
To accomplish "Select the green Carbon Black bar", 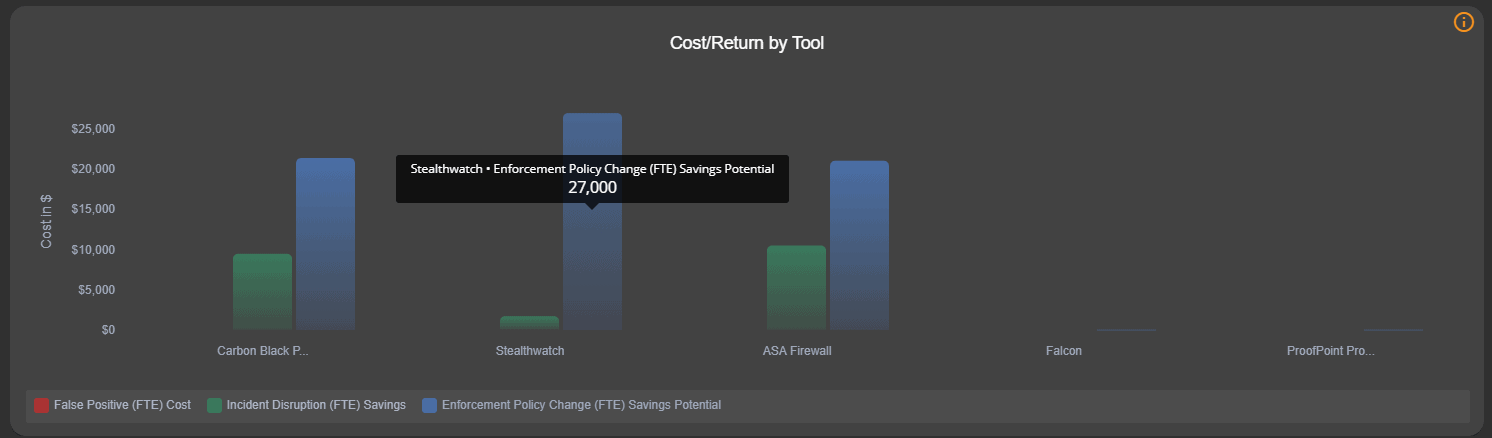I will point(263,292).
